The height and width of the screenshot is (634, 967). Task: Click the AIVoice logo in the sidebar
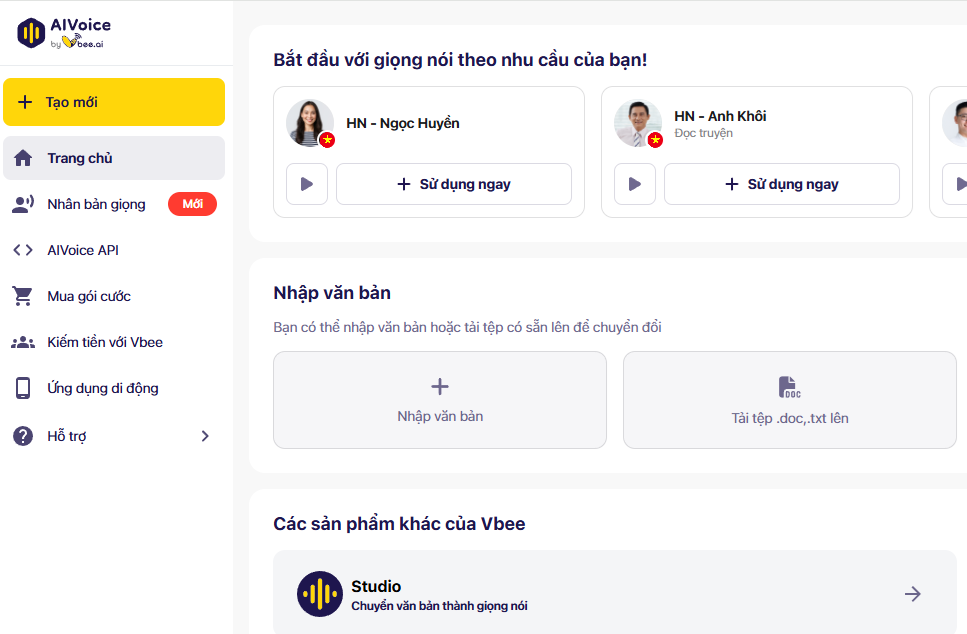point(60,31)
